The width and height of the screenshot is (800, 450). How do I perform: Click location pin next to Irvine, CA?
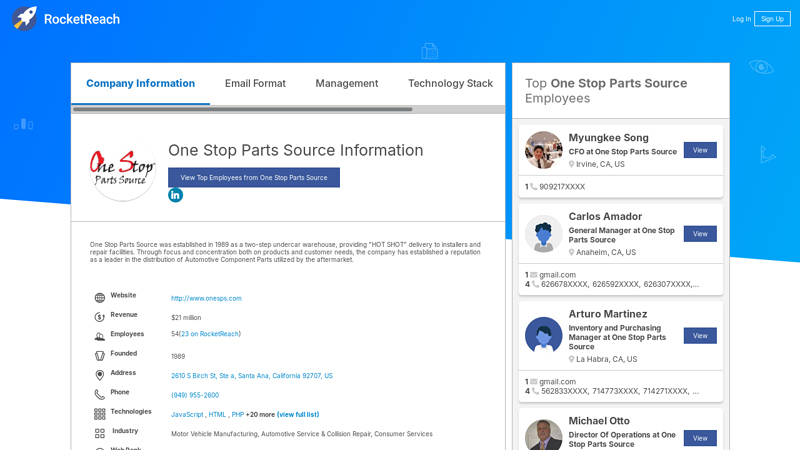click(571, 164)
